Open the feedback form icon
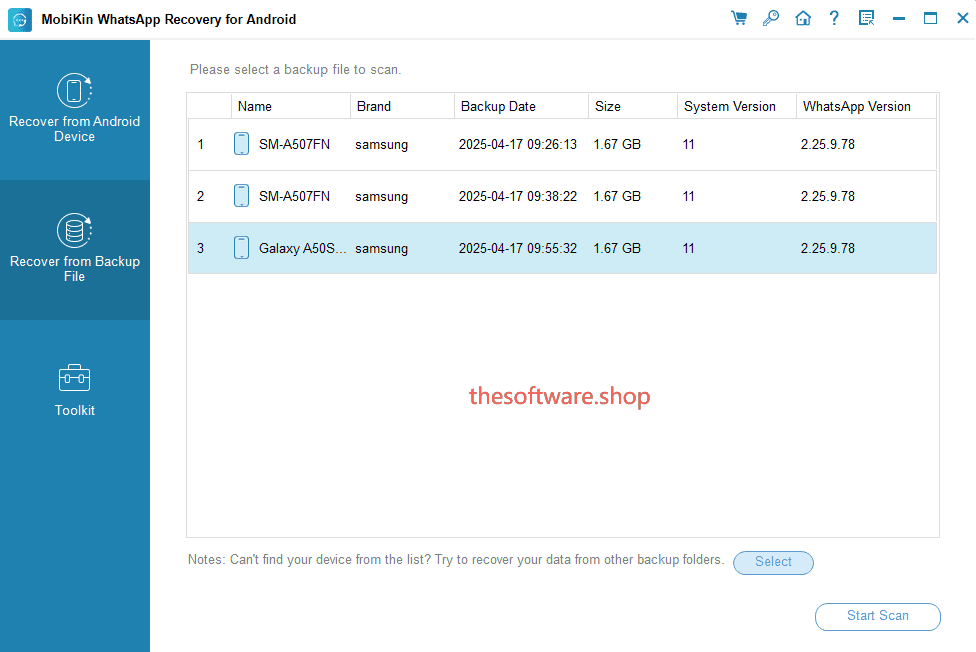Viewport: 976px width, 652px height. click(866, 18)
